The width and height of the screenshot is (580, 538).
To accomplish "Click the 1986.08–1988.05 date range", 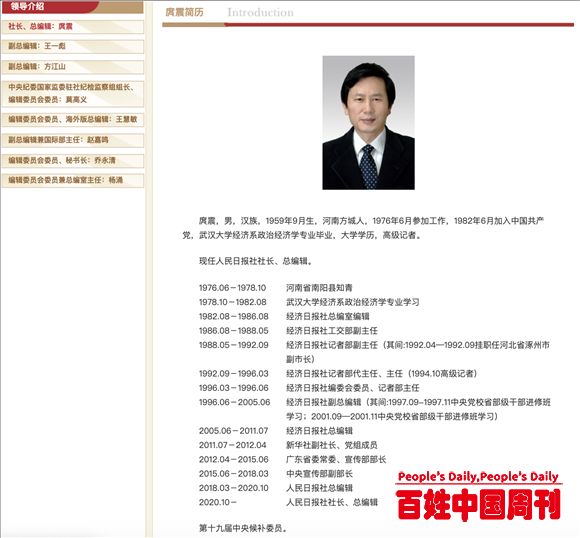I will pyautogui.click(x=234, y=331).
